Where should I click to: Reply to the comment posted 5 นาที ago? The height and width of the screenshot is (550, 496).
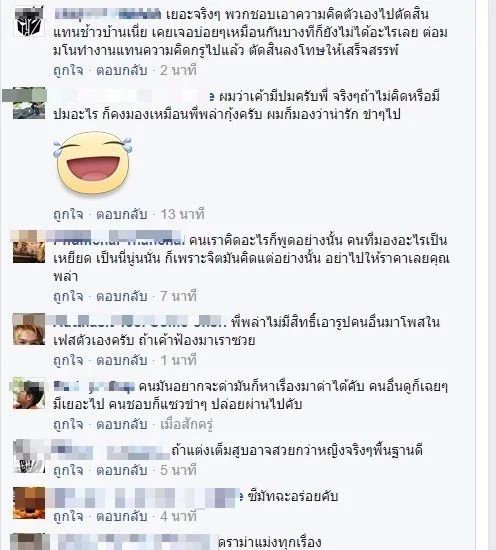(121, 470)
